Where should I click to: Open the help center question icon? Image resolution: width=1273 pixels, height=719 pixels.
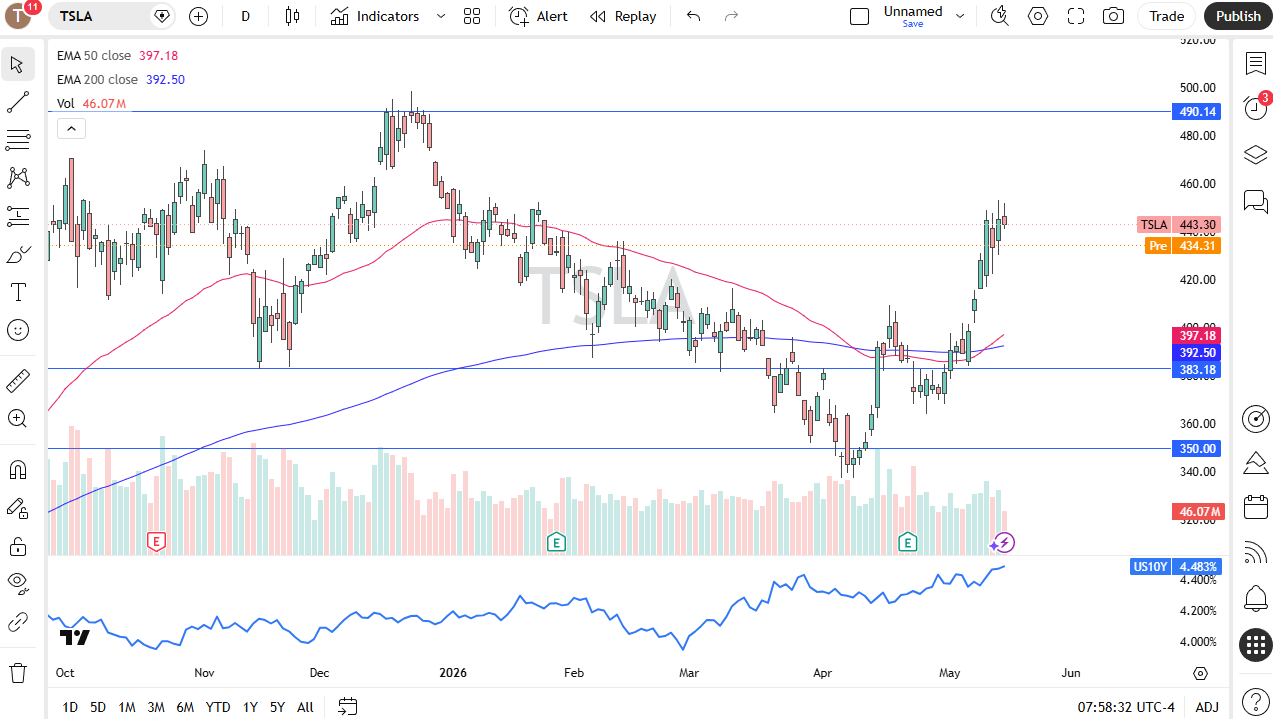[x=1256, y=701]
